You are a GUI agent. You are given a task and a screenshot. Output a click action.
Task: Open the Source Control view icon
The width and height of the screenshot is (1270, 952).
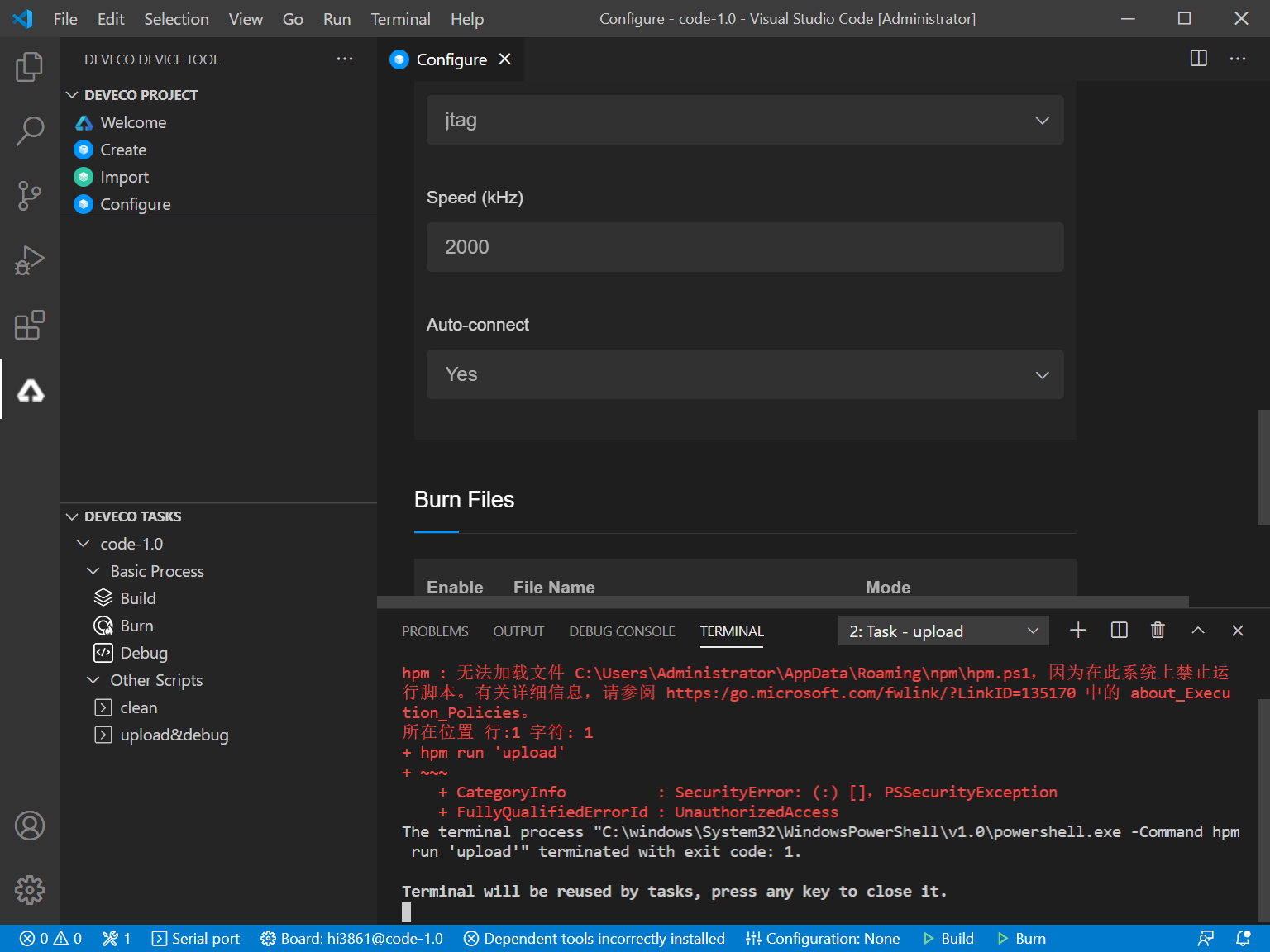(30, 196)
